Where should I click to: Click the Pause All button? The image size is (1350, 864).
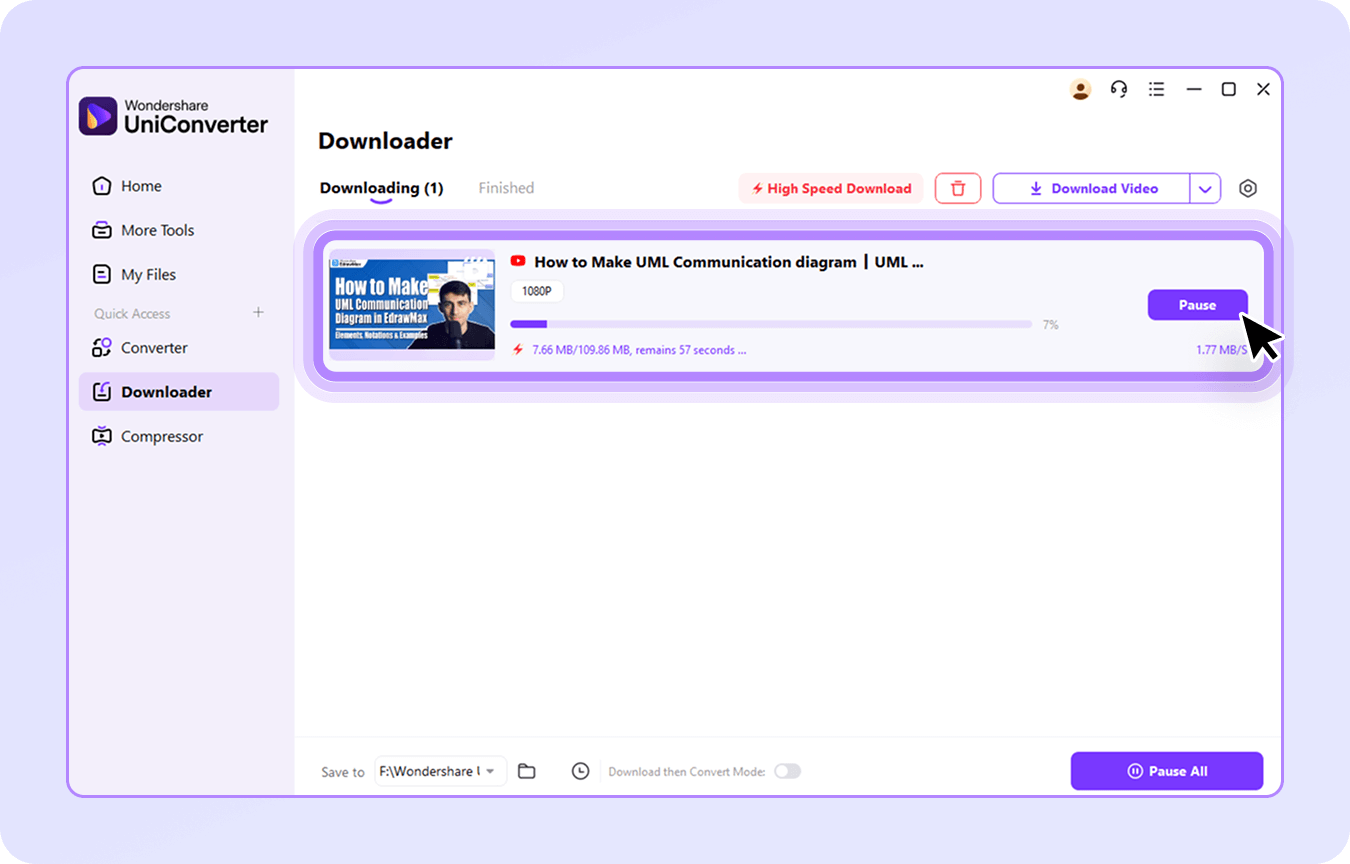pyautogui.click(x=1167, y=771)
